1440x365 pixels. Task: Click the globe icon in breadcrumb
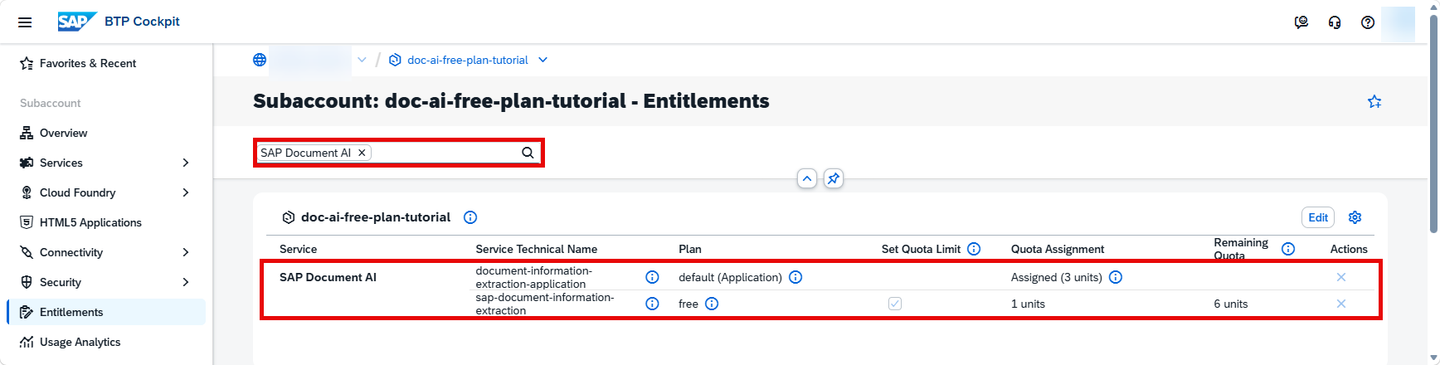point(260,60)
